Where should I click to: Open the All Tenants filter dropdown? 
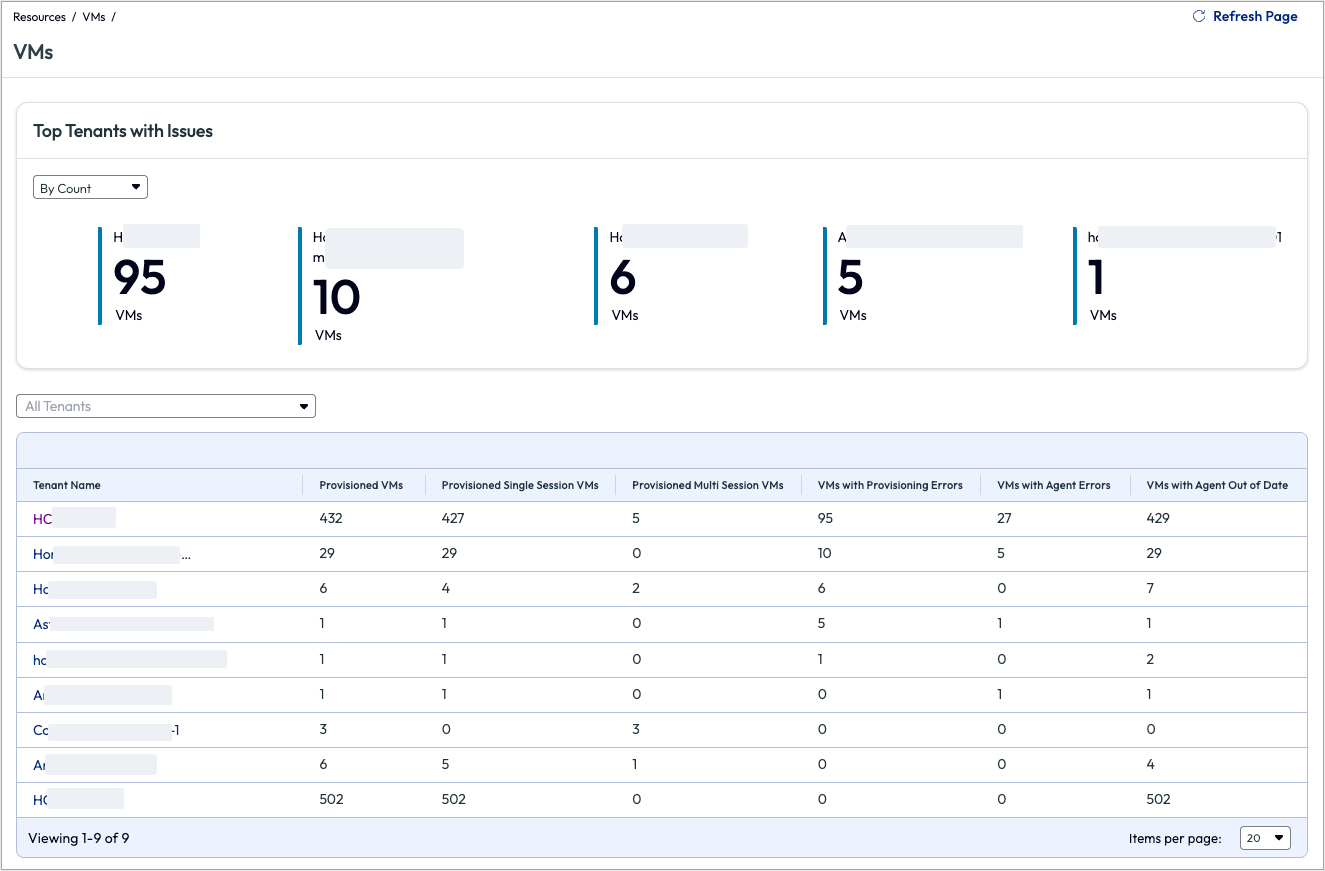(x=166, y=406)
